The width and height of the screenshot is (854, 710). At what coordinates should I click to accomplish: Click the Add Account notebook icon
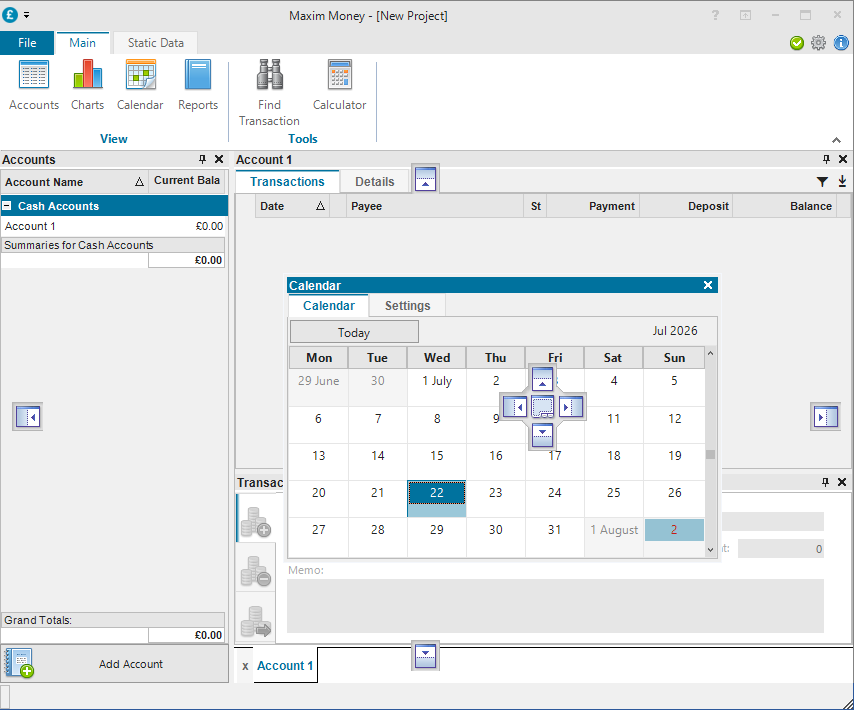coord(19,663)
